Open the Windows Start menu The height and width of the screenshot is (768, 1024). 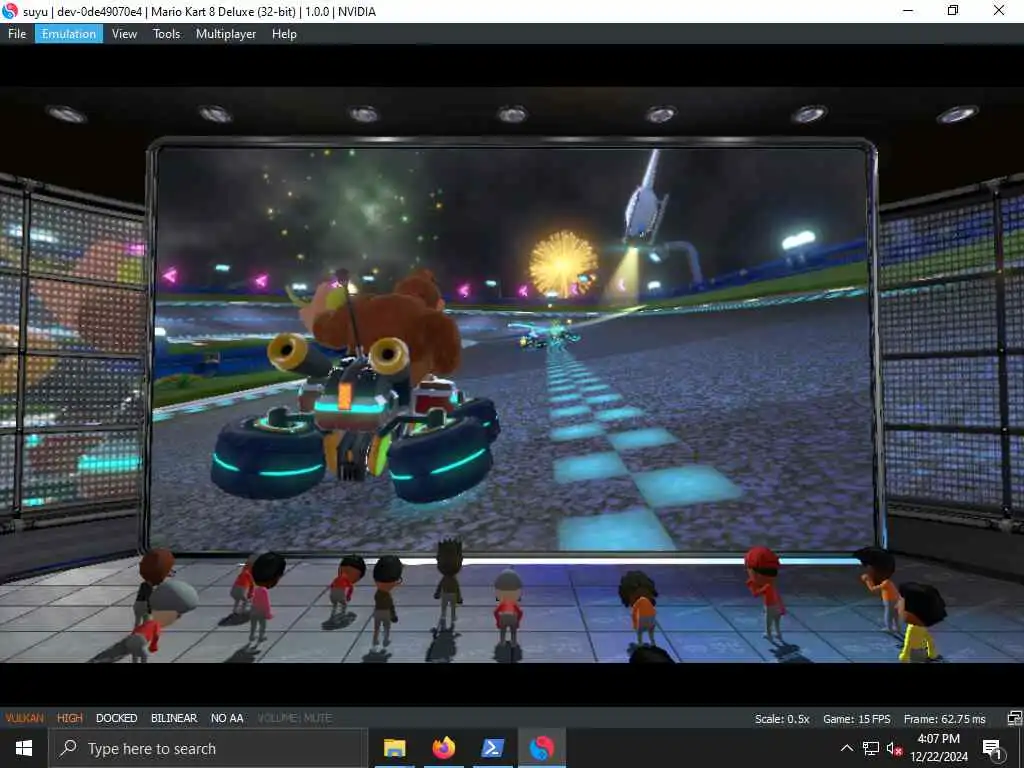point(24,748)
